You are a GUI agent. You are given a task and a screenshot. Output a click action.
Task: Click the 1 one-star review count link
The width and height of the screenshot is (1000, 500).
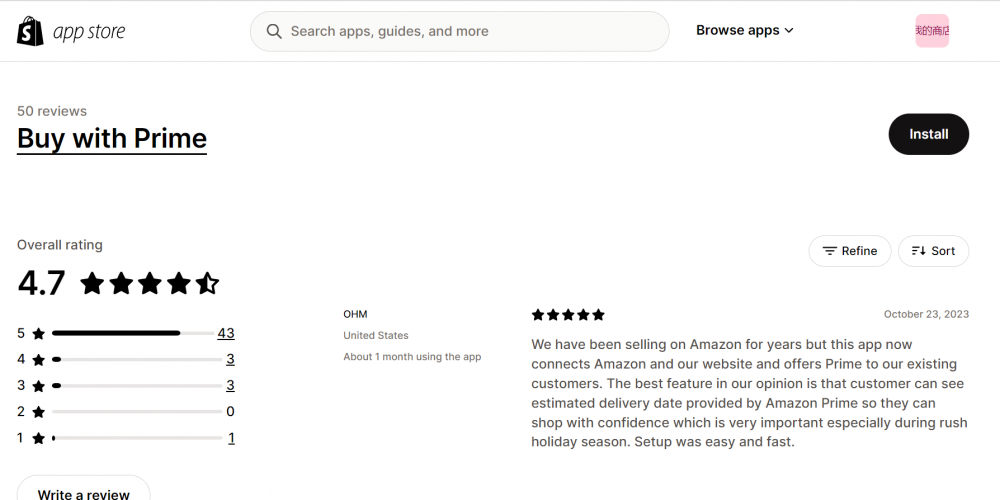232,438
